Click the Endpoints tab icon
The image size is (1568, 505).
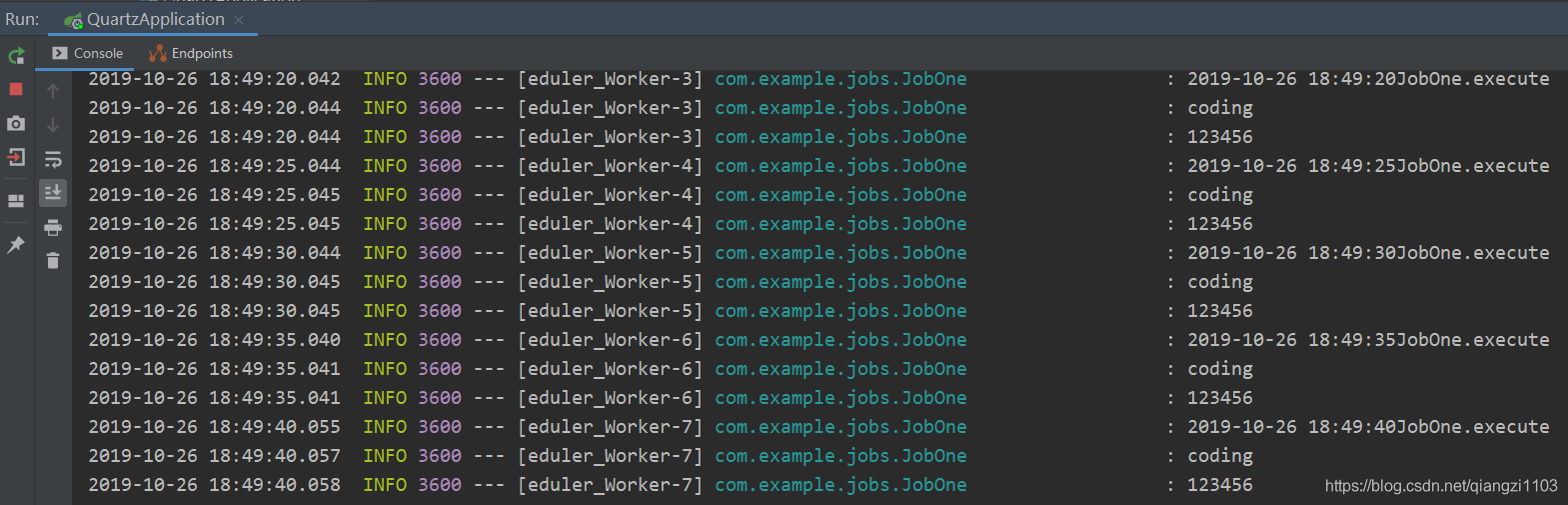pyautogui.click(x=157, y=53)
